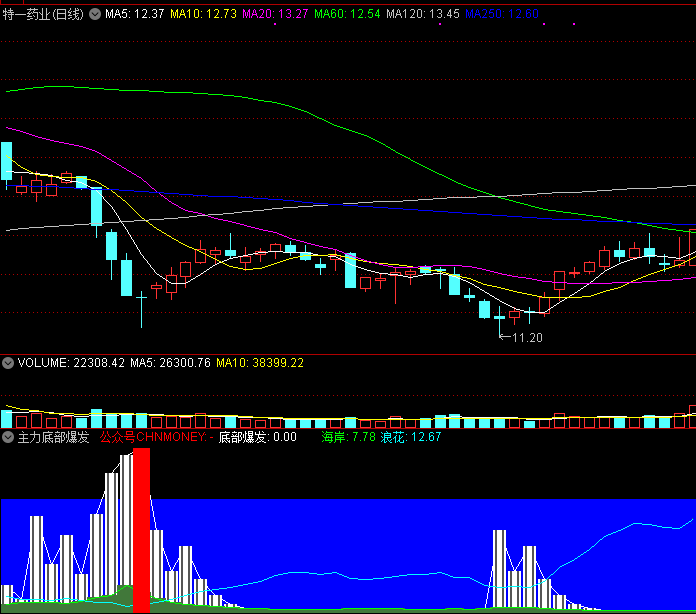Select the magenta MA20: 13.27 label
696x614 pixels.
pos(275,14)
